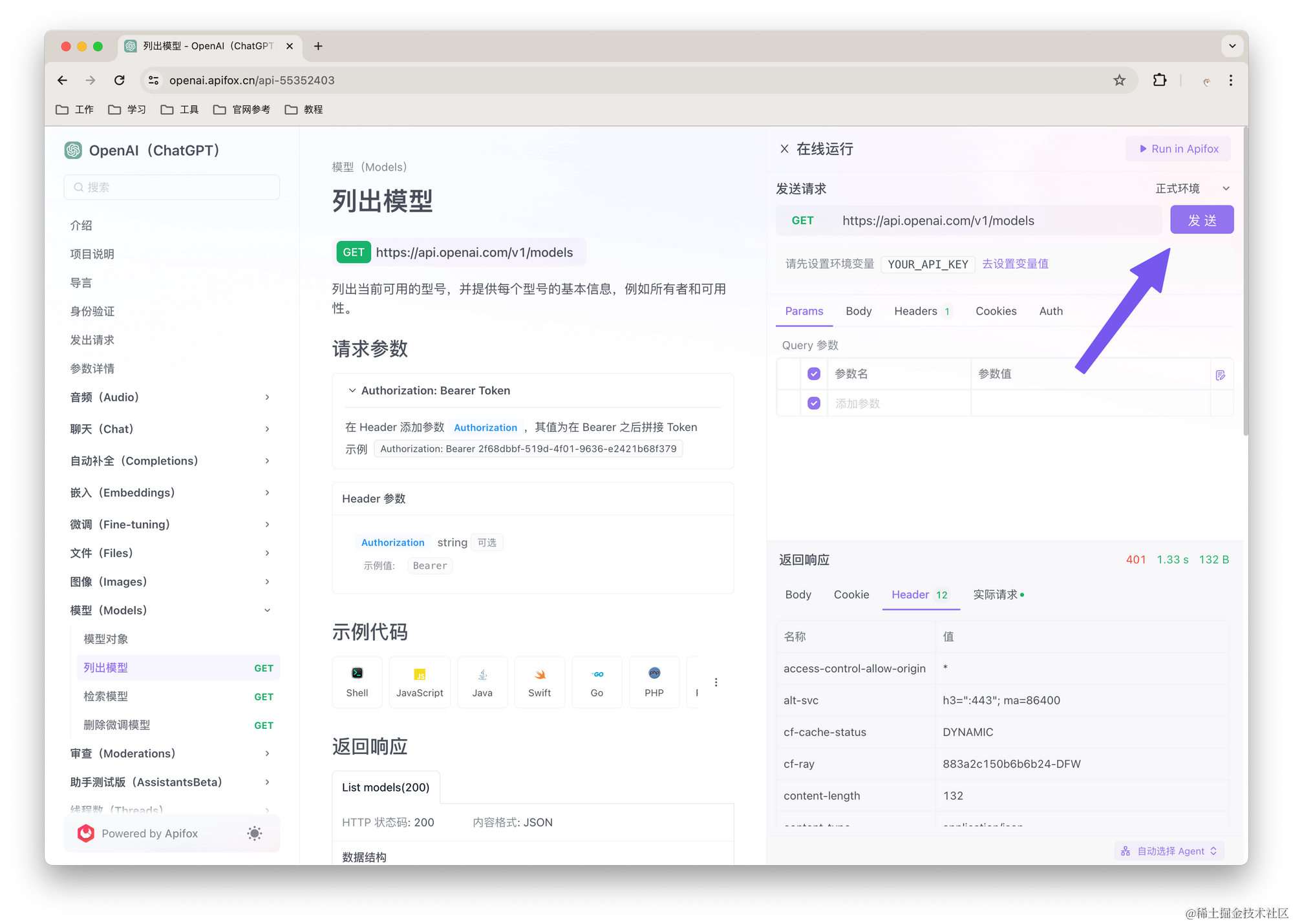Open a new browser tab
The width and height of the screenshot is (1293, 924).
(x=318, y=46)
